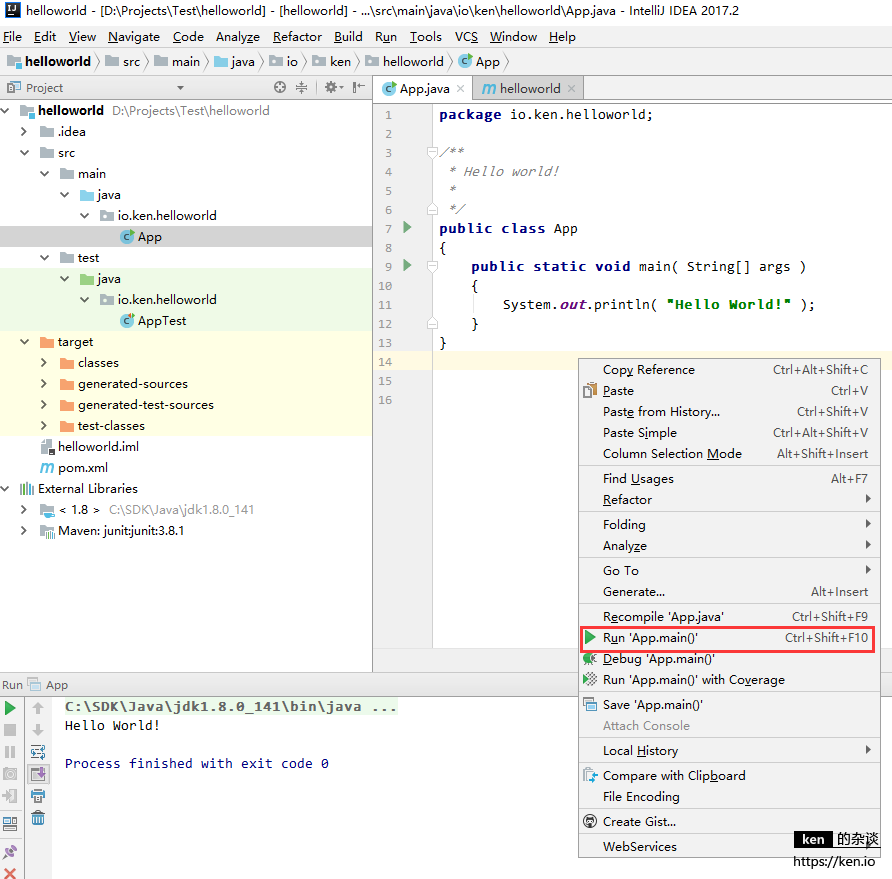Viewport: 892px width, 879px height.
Task: Choose Run 'App.main()' with Coverage
Action: click(x=729, y=680)
